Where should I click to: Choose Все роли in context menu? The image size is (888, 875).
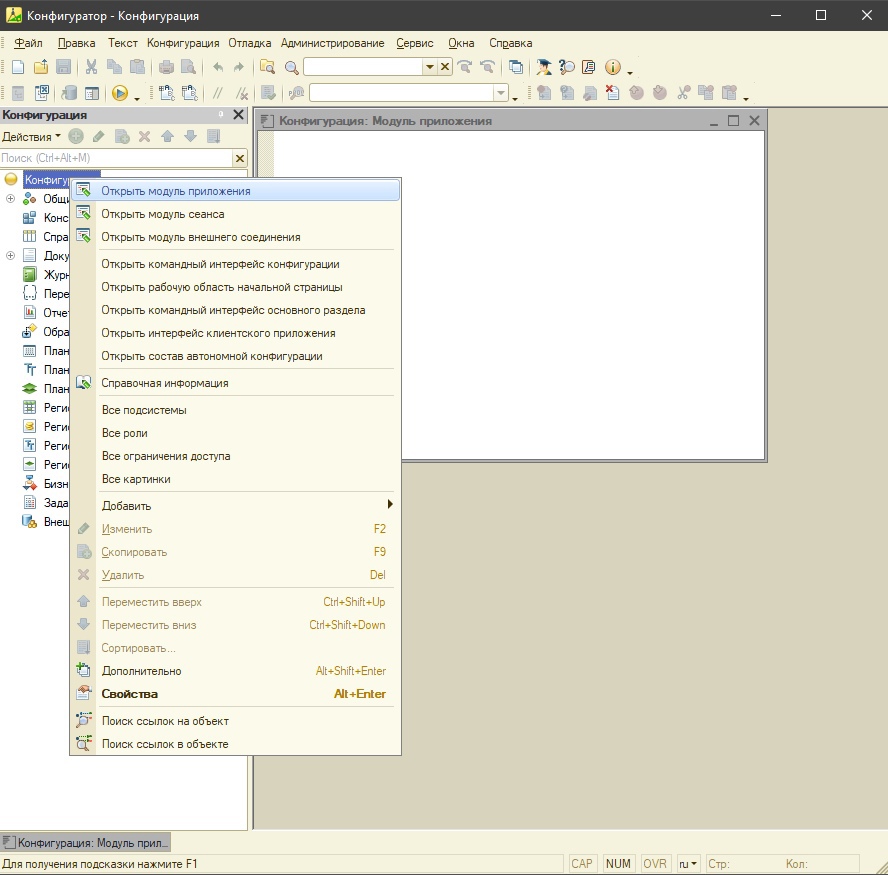tap(235, 433)
